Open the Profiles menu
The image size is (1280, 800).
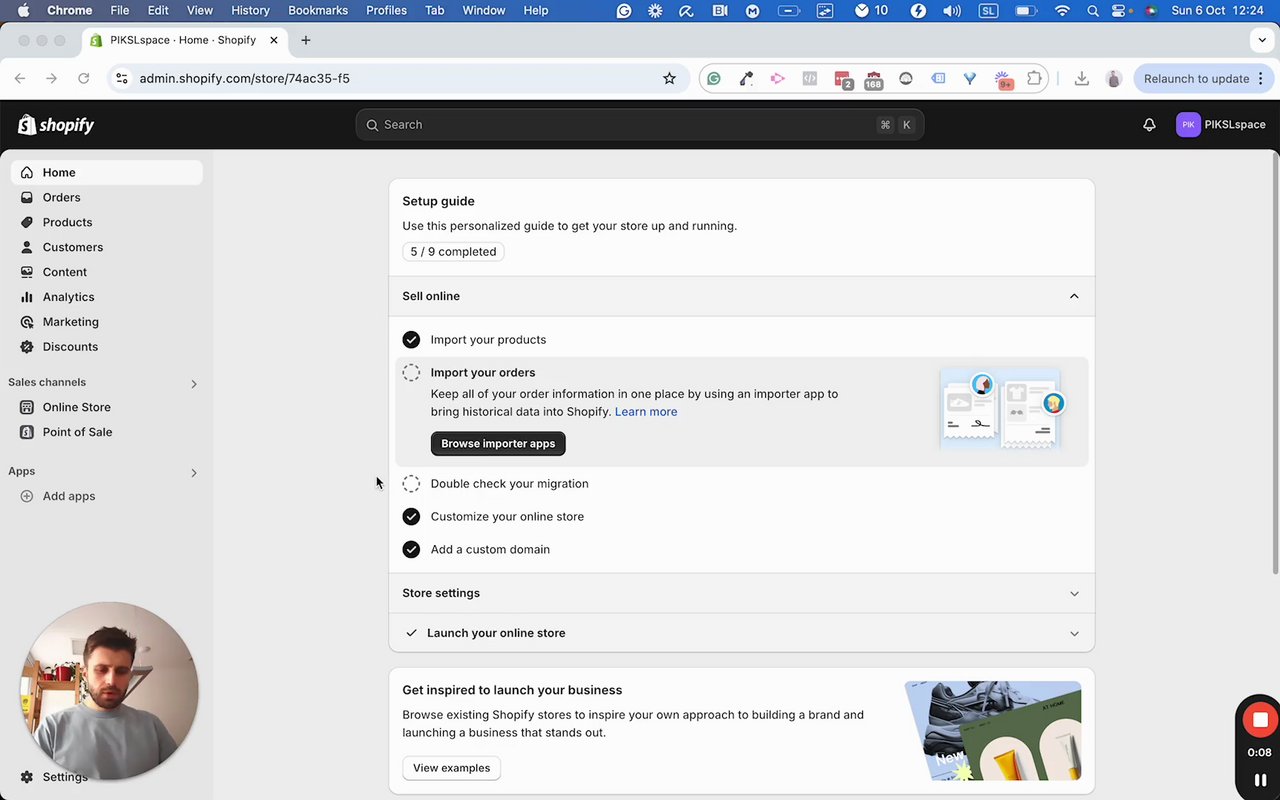[x=386, y=10]
